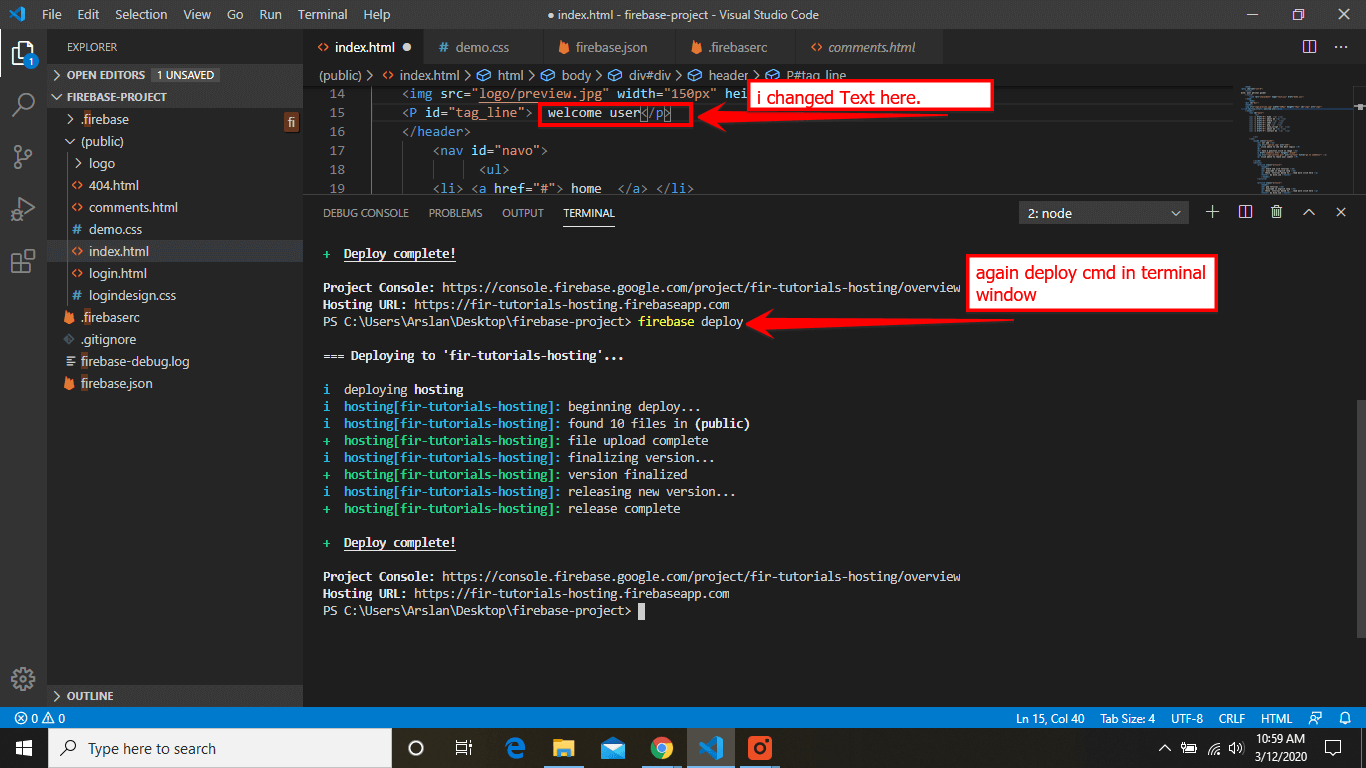Switch to the PROBLEMS panel tab
The width and height of the screenshot is (1366, 768).
455,213
